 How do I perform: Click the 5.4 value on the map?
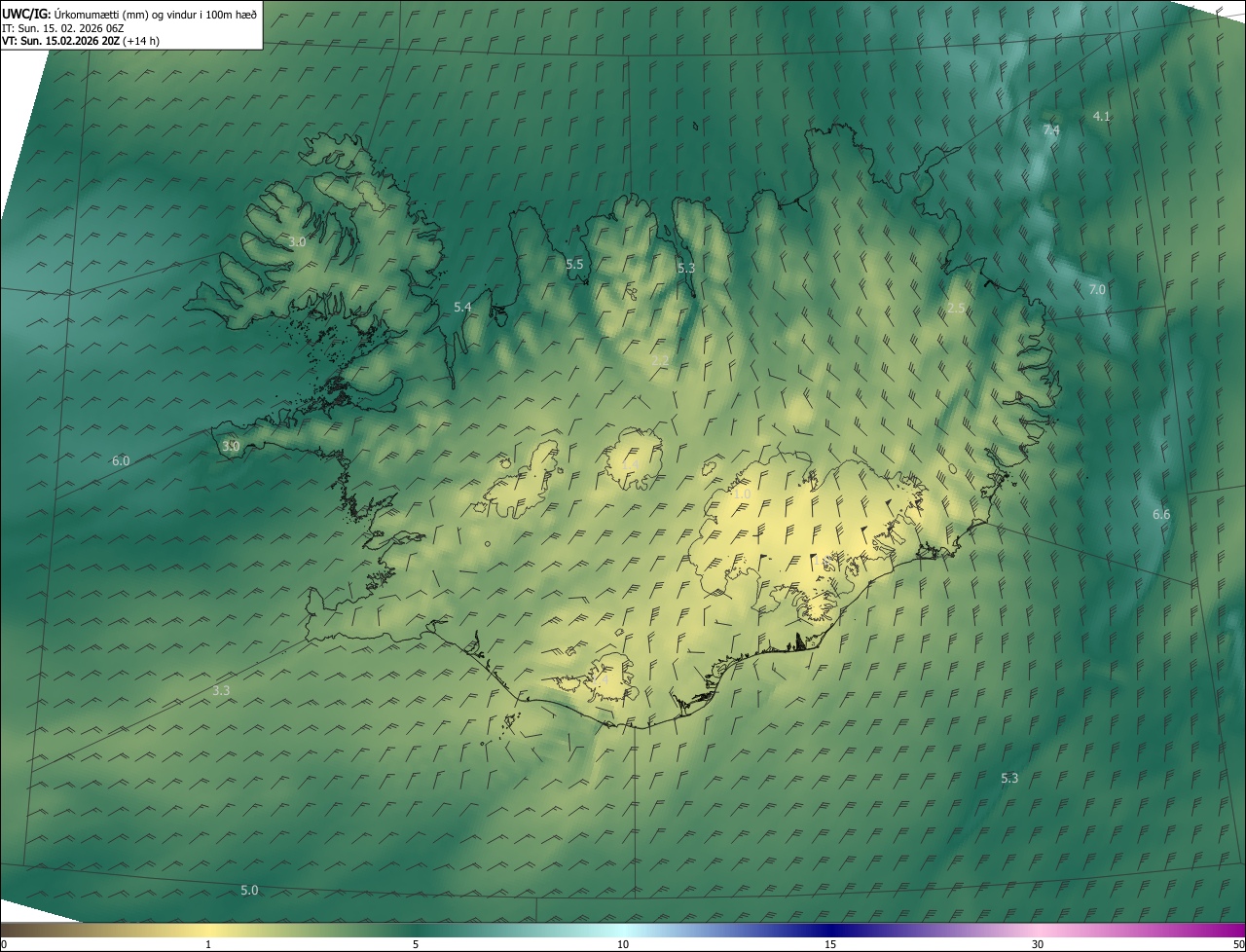click(462, 308)
